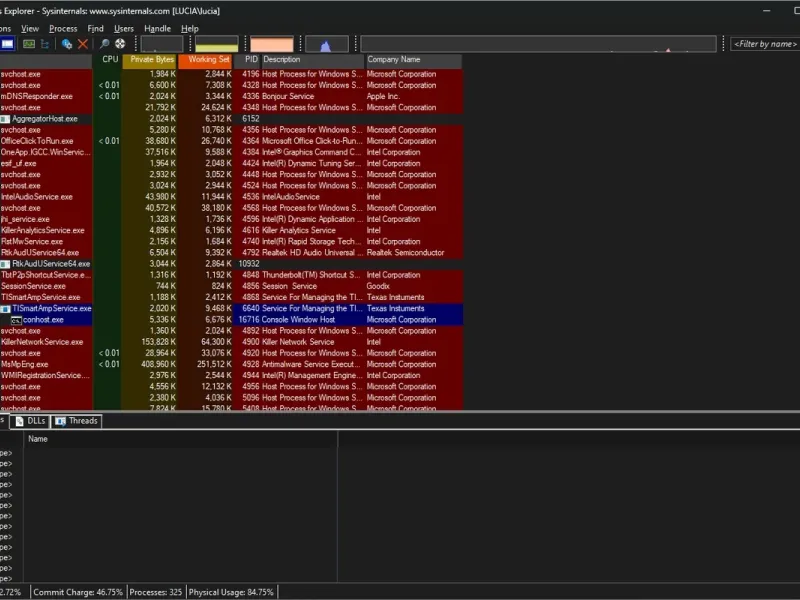This screenshot has width=800, height=600.
Task: Click icon beside RtkAudUService64.exe PID 10932
Action: click(5, 264)
